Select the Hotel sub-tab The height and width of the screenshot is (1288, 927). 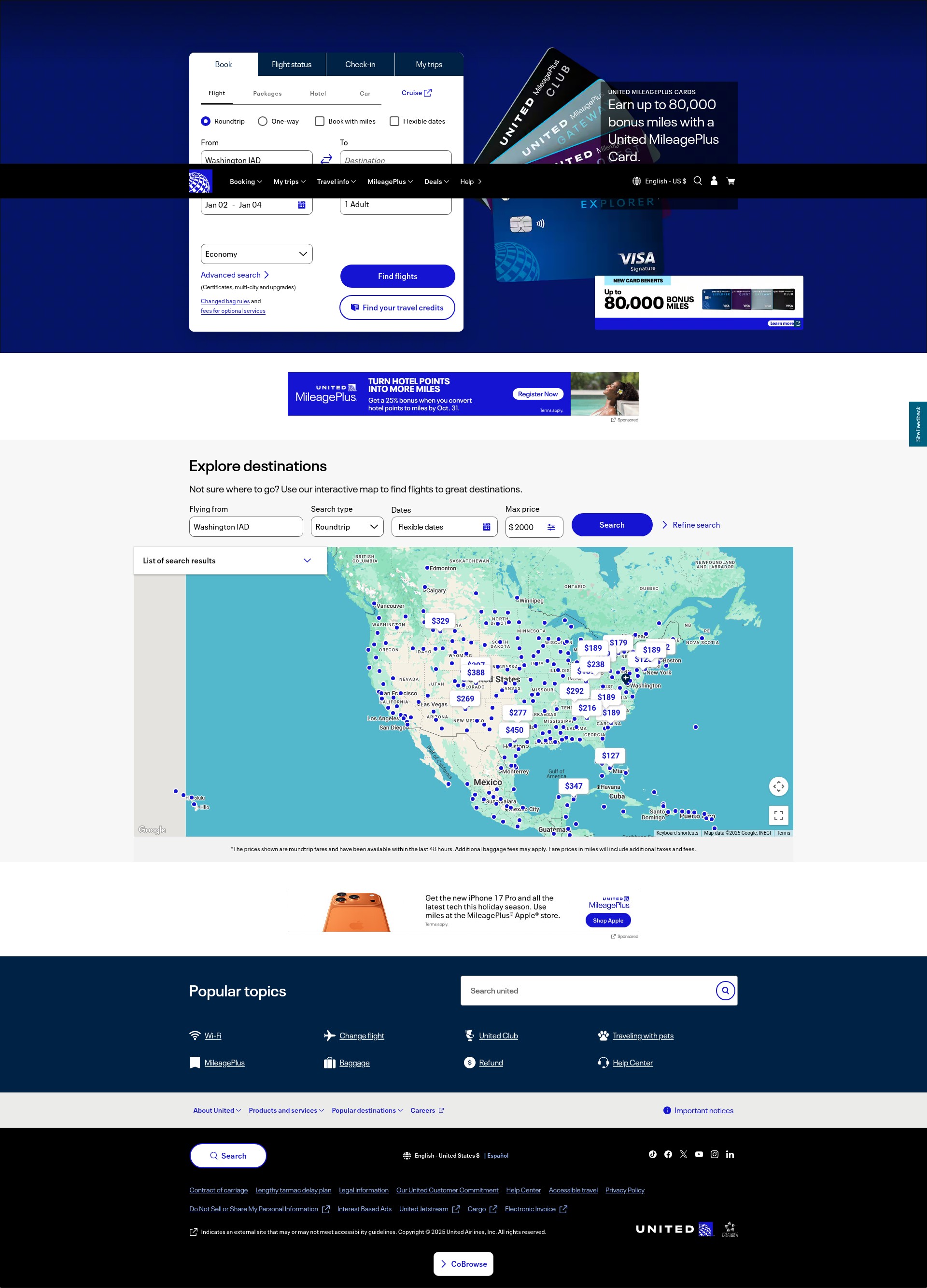tap(318, 94)
